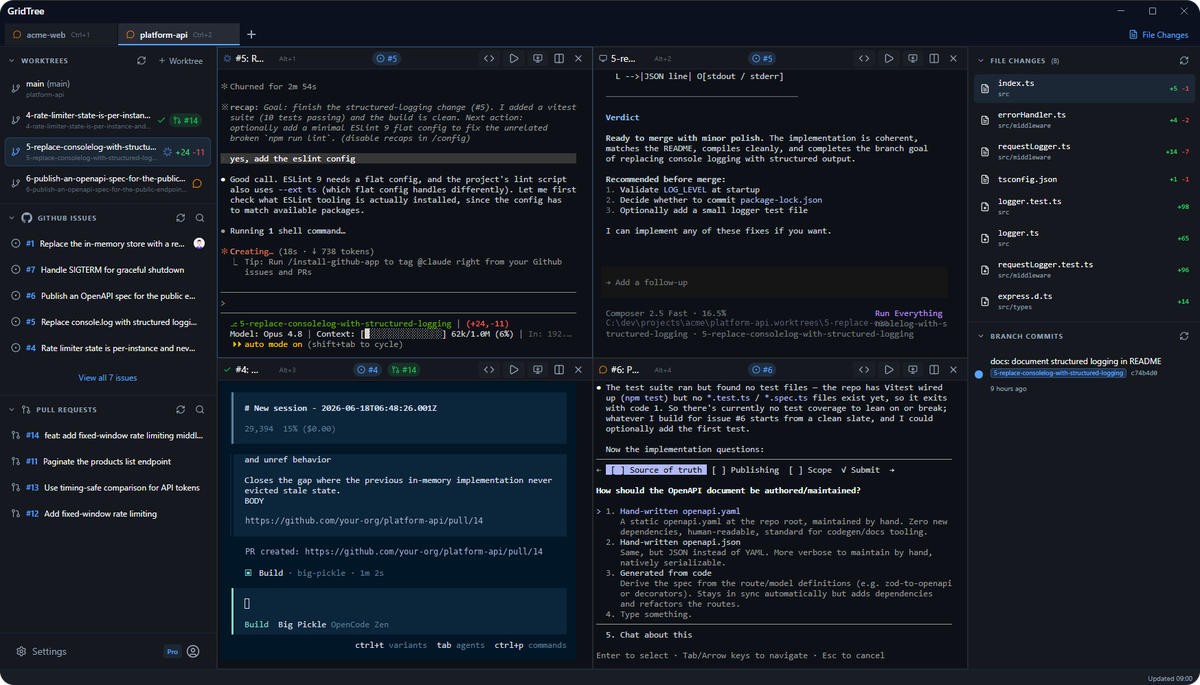Viewport: 1200px width, 685px height.
Task: Search GitHub issues
Action: pos(200,217)
